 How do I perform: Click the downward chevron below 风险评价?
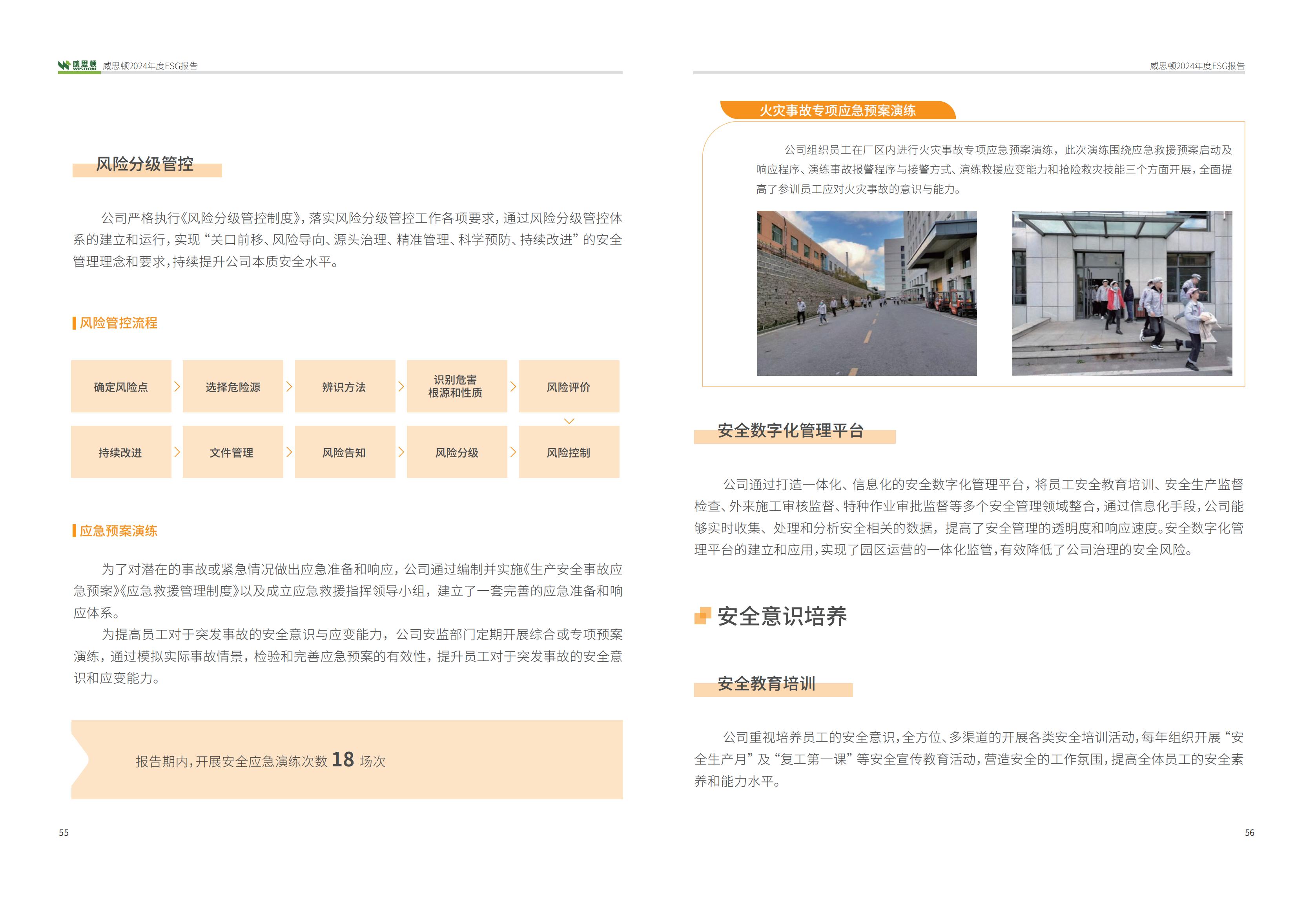(x=569, y=421)
